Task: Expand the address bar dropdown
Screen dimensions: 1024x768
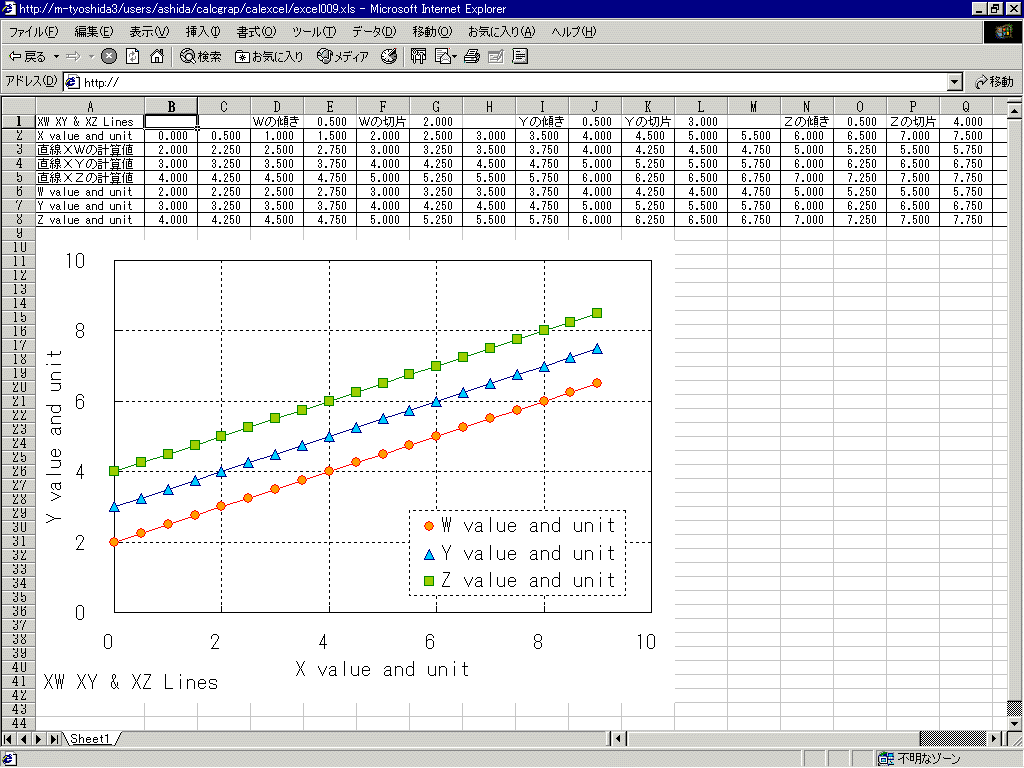Action: point(954,82)
